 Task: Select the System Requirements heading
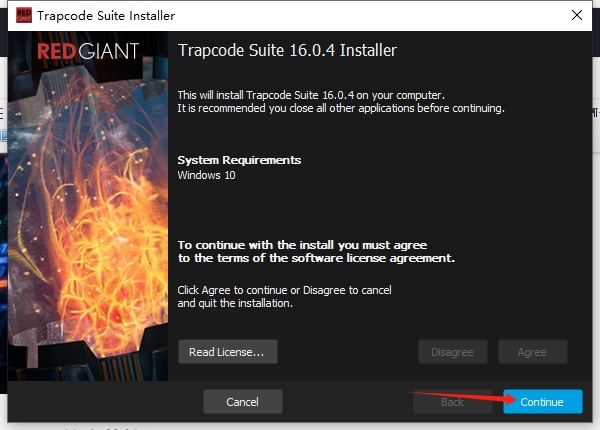239,160
